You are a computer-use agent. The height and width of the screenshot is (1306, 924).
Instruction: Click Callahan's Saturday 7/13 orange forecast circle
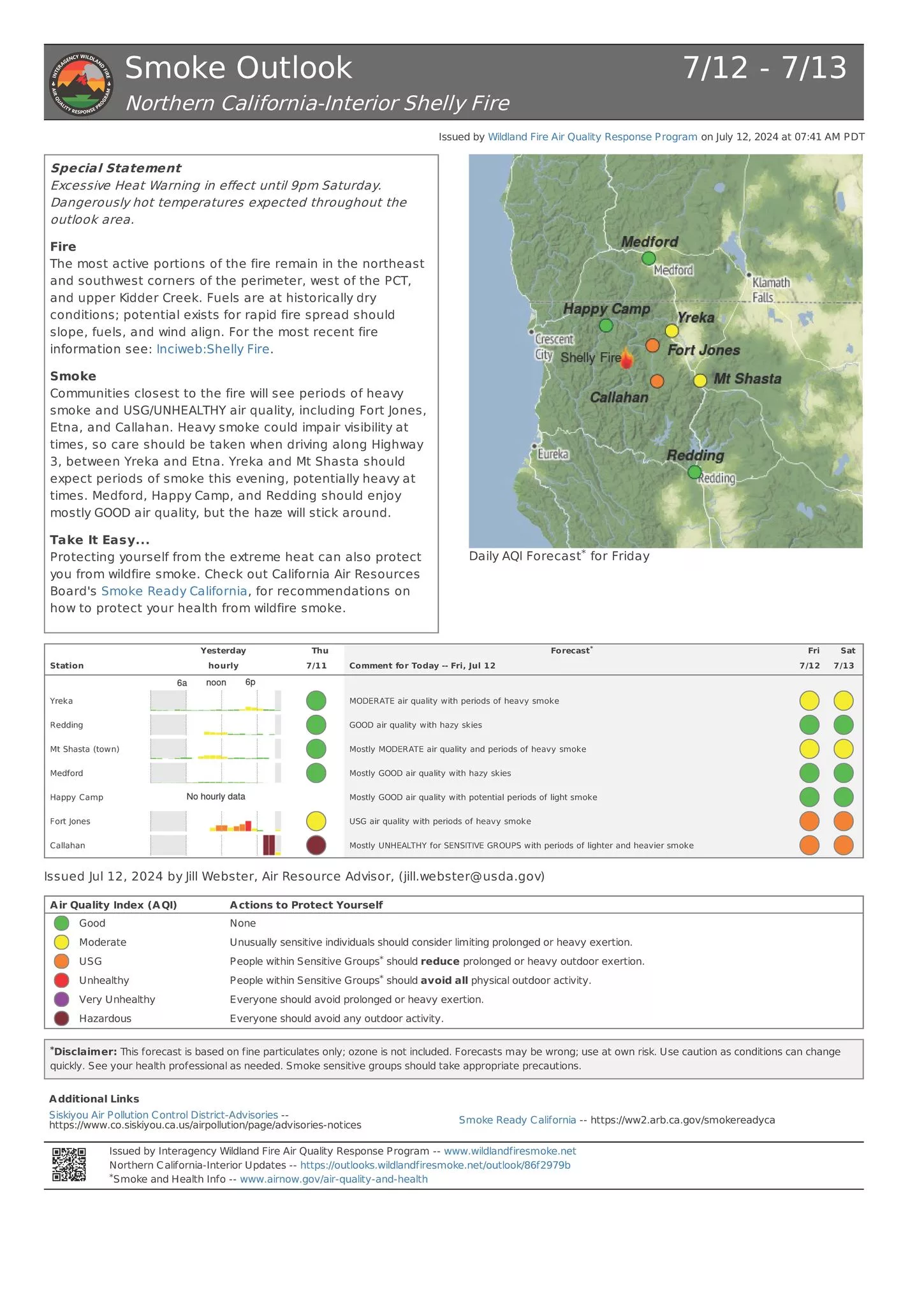click(844, 846)
